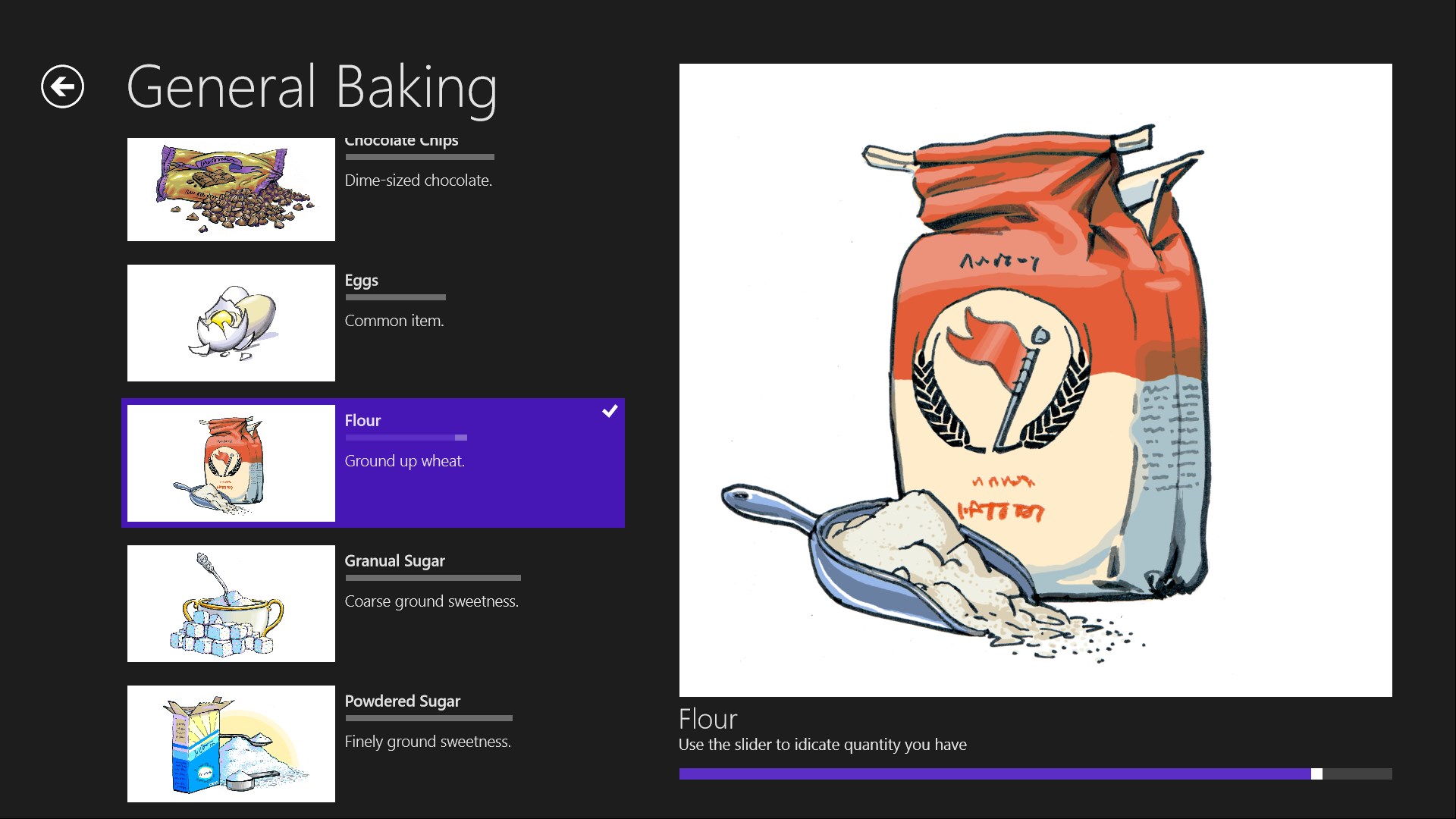Screen dimensions: 1456x819
Task: Click the Granual Sugar quantity bar
Action: [x=432, y=578]
